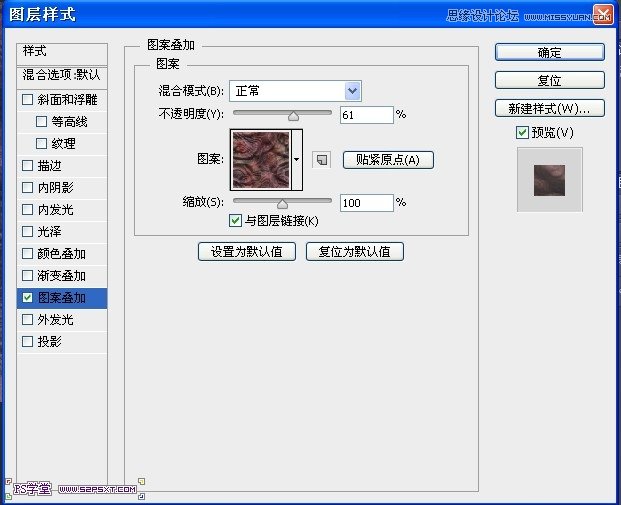Click the style preview thumbnail
Screen dimensions: 621x505
pyautogui.click(x=549, y=180)
